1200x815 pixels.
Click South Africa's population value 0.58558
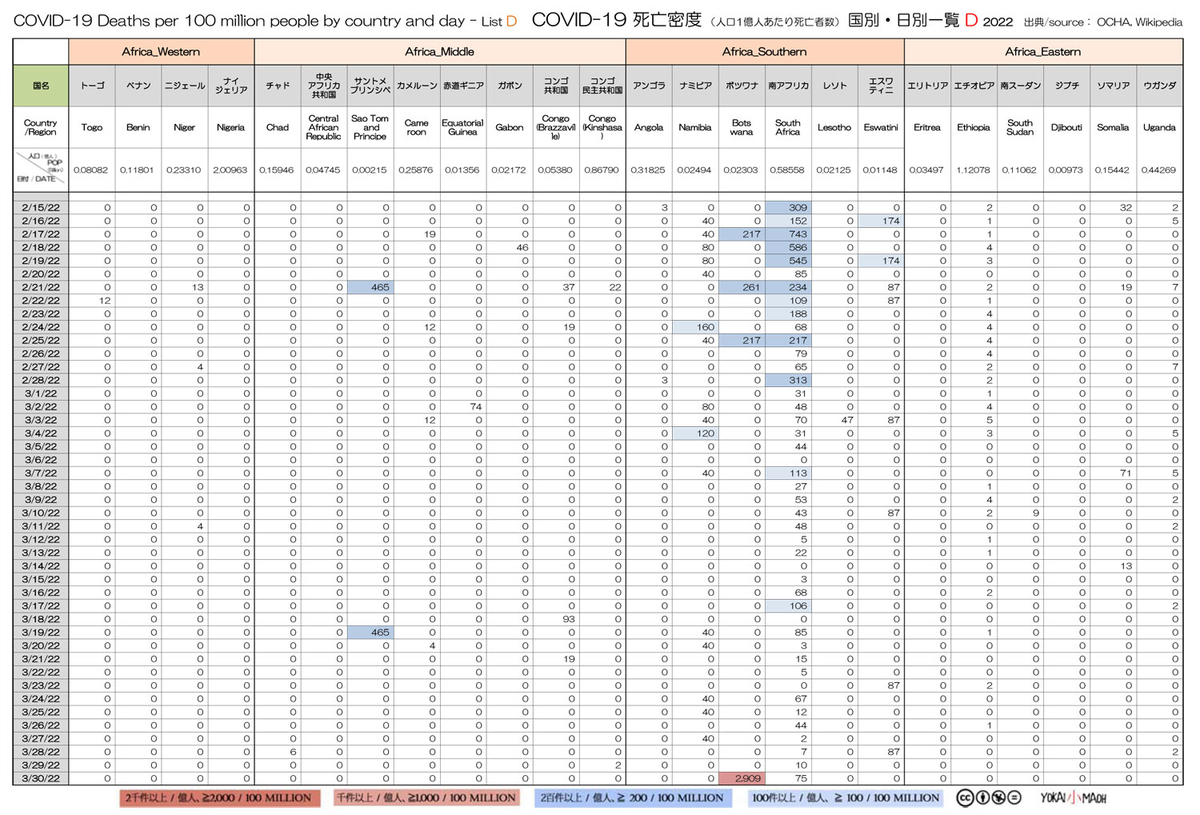[787, 172]
